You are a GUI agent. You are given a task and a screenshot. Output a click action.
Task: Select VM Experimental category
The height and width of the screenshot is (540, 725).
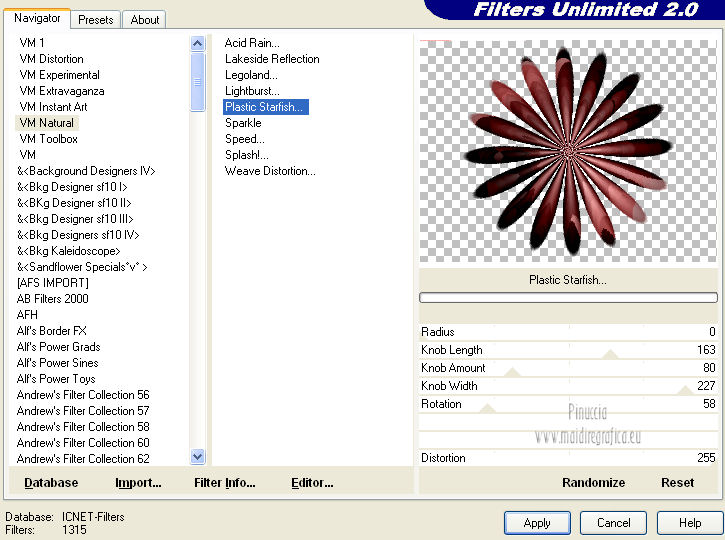pos(59,75)
